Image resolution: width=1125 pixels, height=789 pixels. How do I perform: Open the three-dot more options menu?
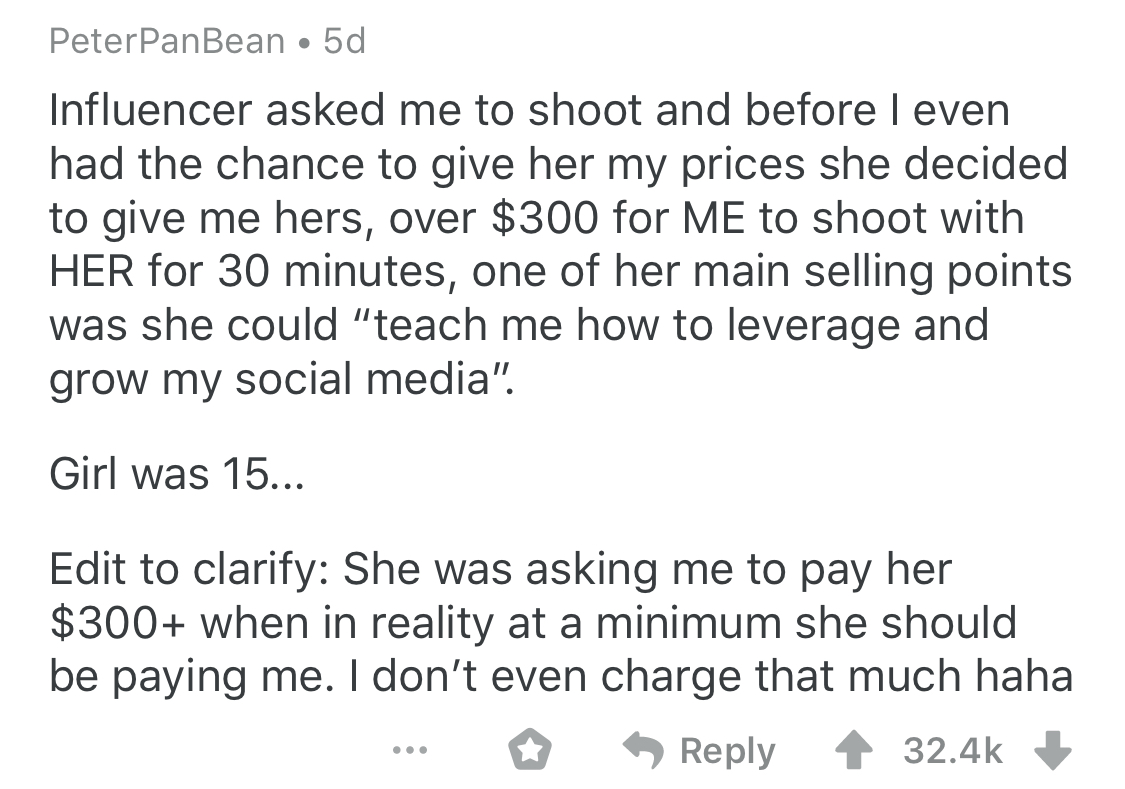(x=406, y=751)
